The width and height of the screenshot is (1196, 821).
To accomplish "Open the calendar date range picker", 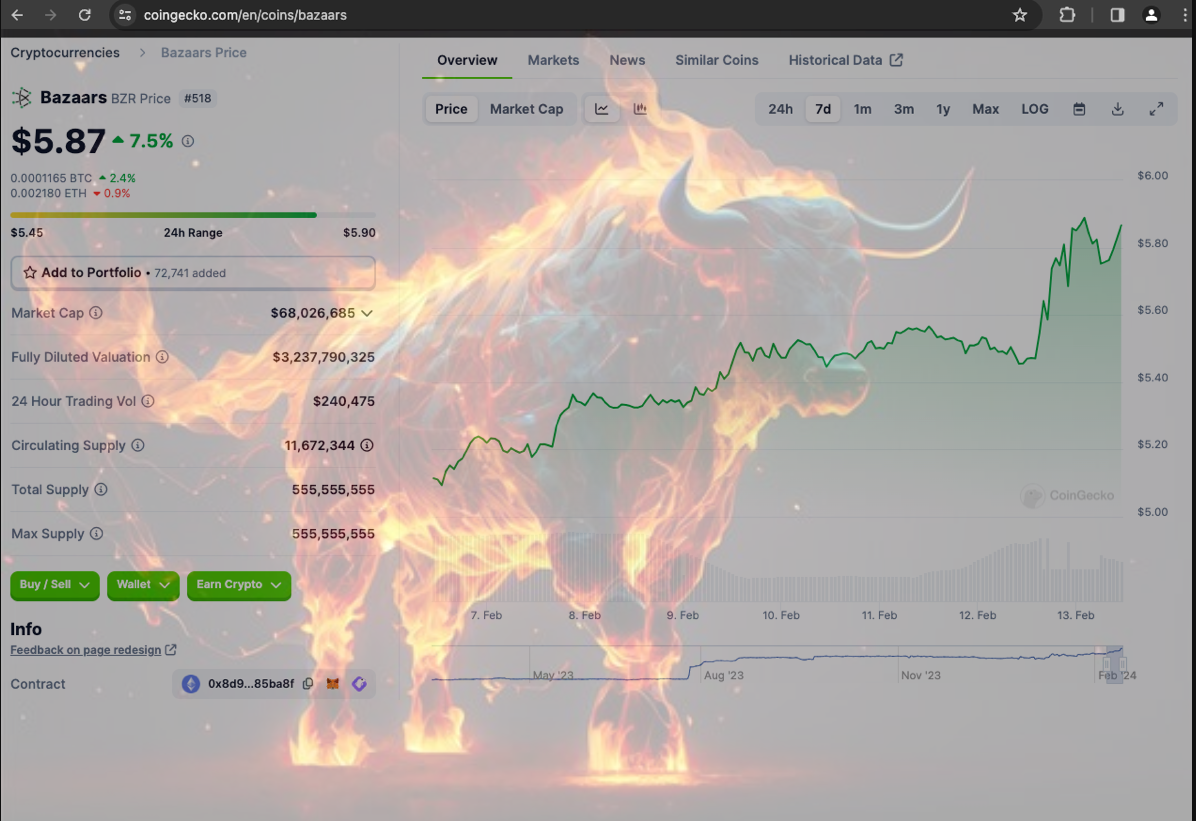I will 1079,109.
